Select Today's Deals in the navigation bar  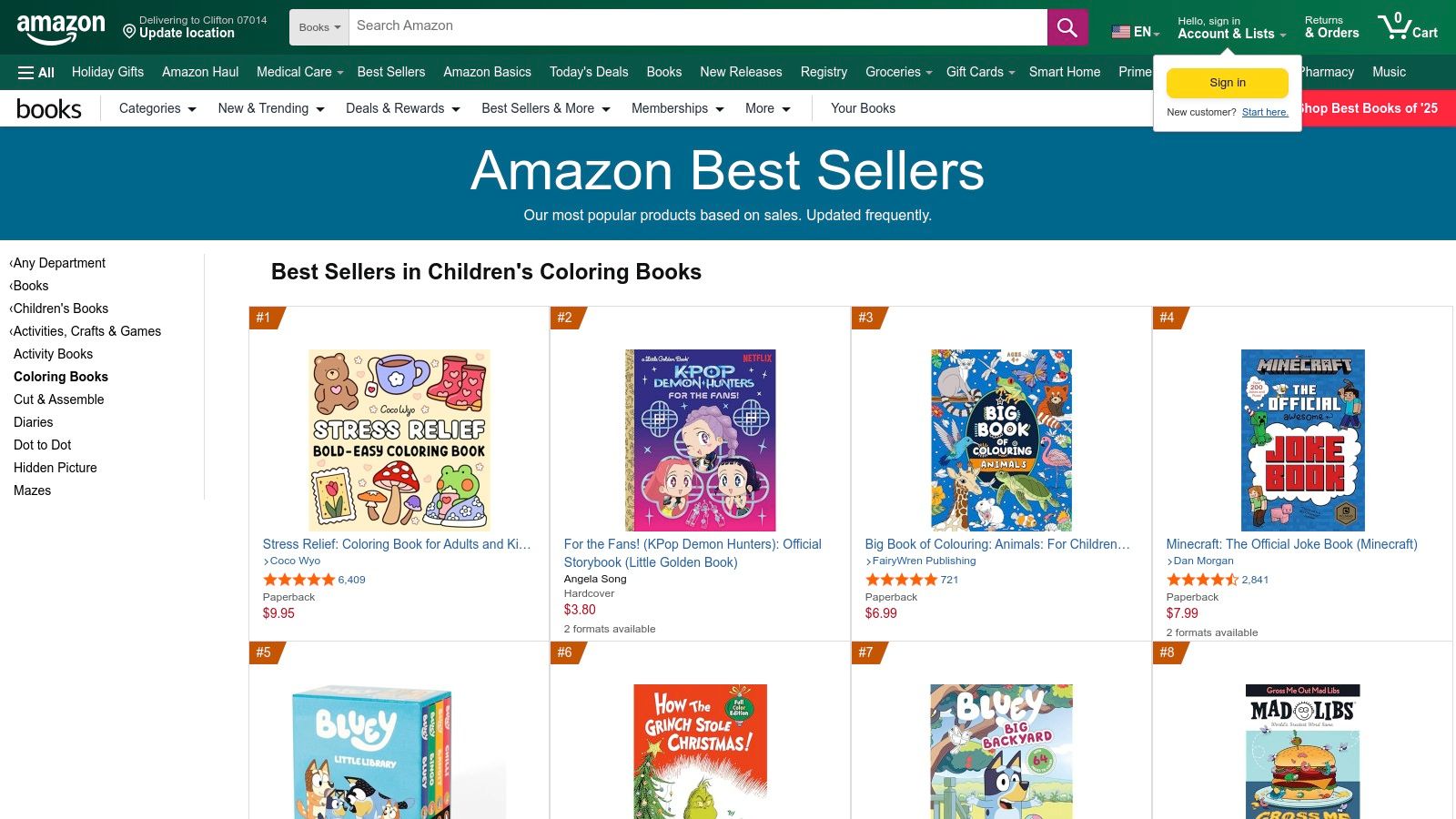[x=588, y=72]
